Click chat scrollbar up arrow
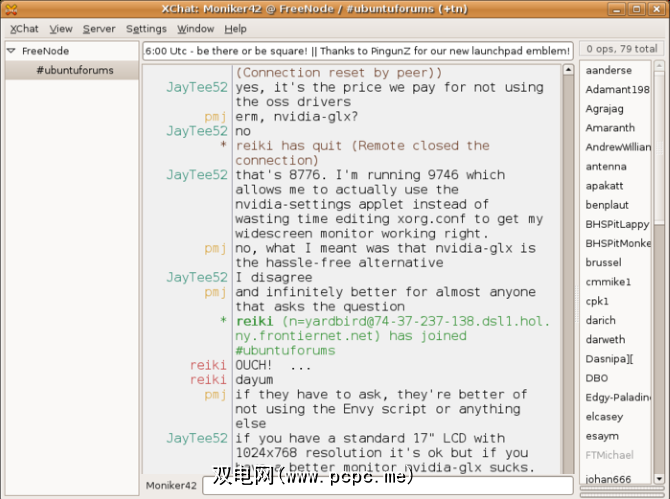This screenshot has height=499, width=670. (x=568, y=70)
